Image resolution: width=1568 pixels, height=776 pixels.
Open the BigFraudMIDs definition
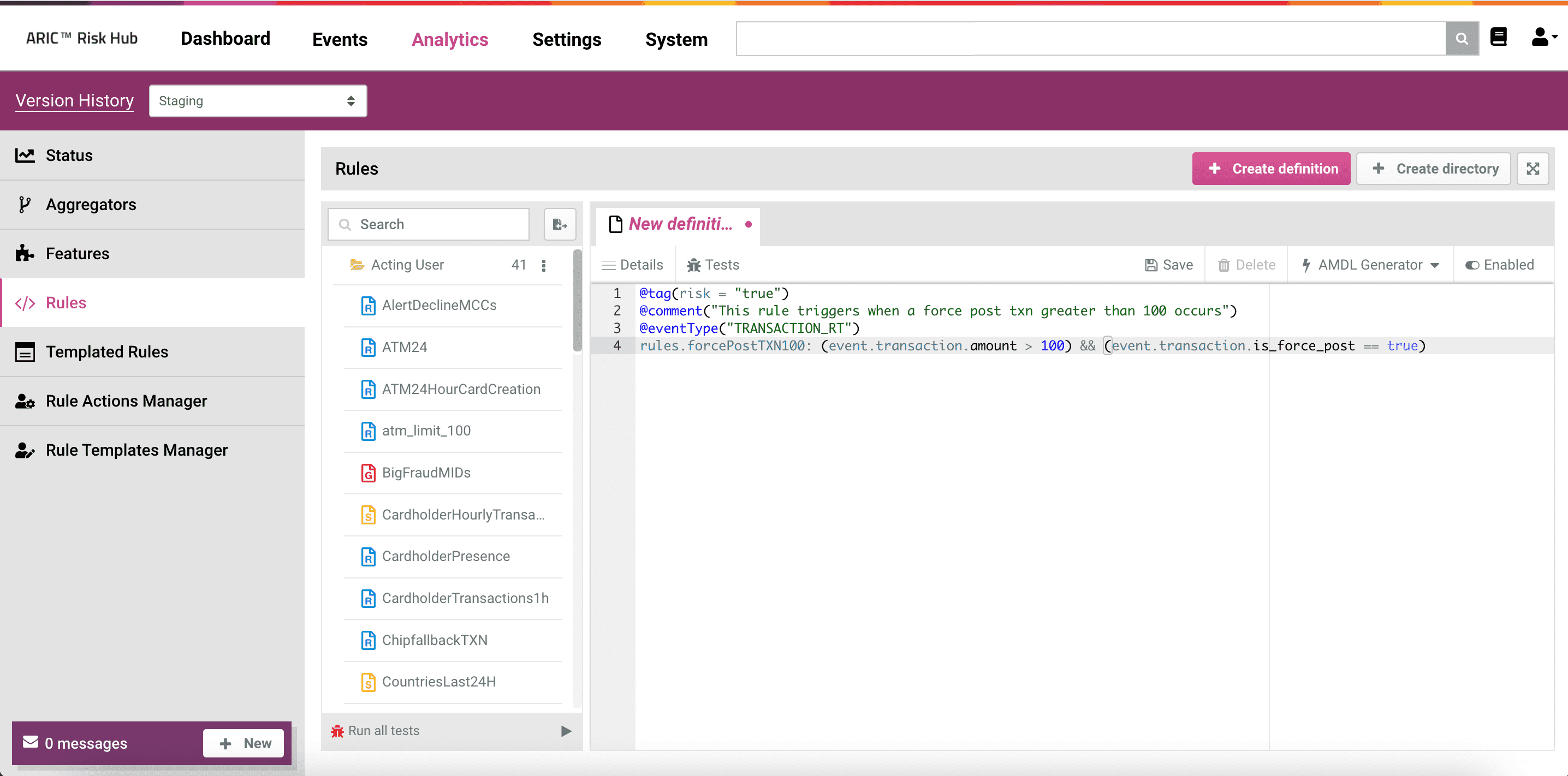tap(453, 473)
